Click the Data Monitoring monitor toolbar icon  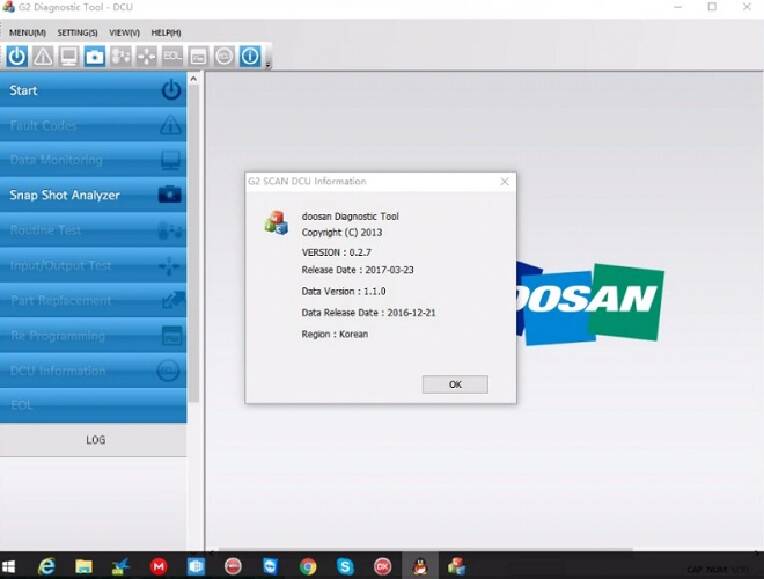pyautogui.click(x=69, y=57)
